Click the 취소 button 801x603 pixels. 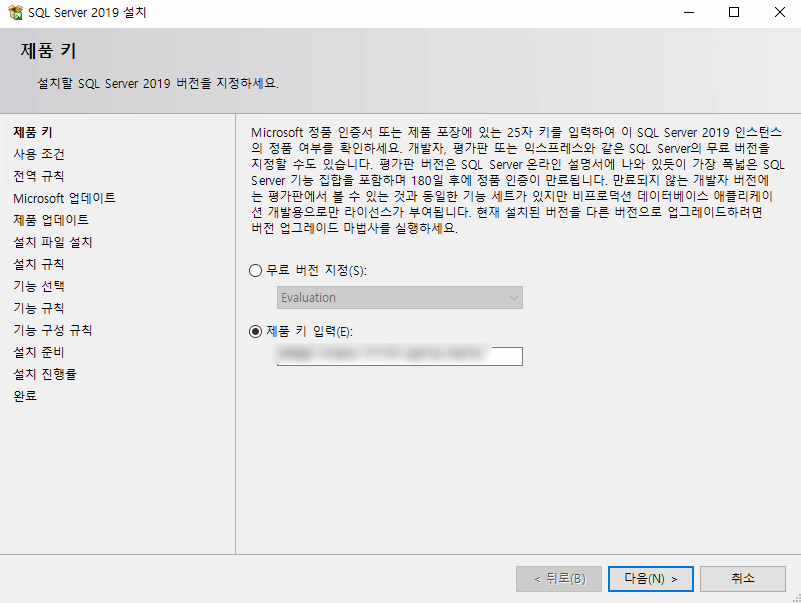[x=742, y=578]
